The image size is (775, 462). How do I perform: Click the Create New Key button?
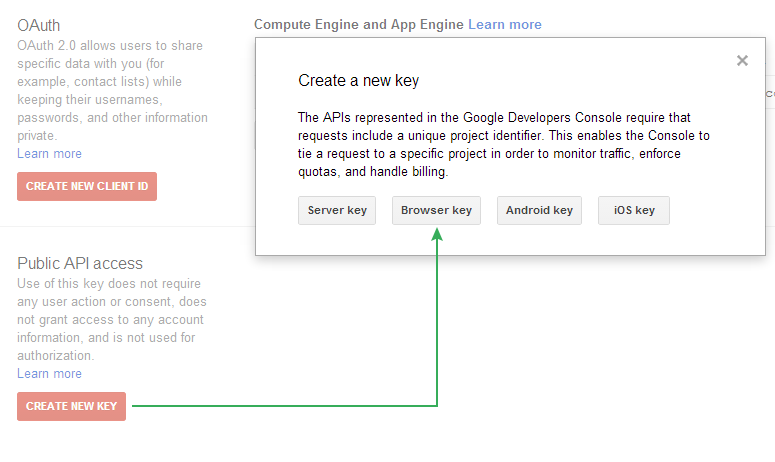point(72,406)
